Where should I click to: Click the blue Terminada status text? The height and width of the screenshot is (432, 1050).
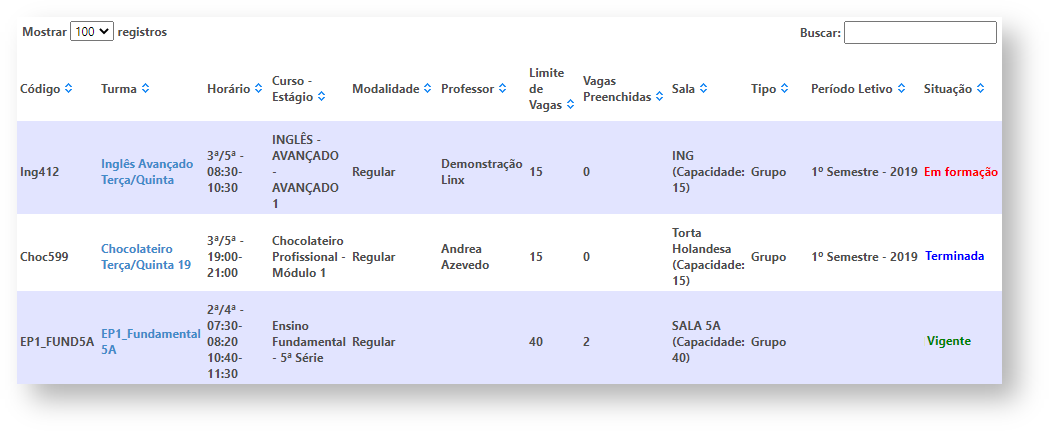[x=954, y=256]
